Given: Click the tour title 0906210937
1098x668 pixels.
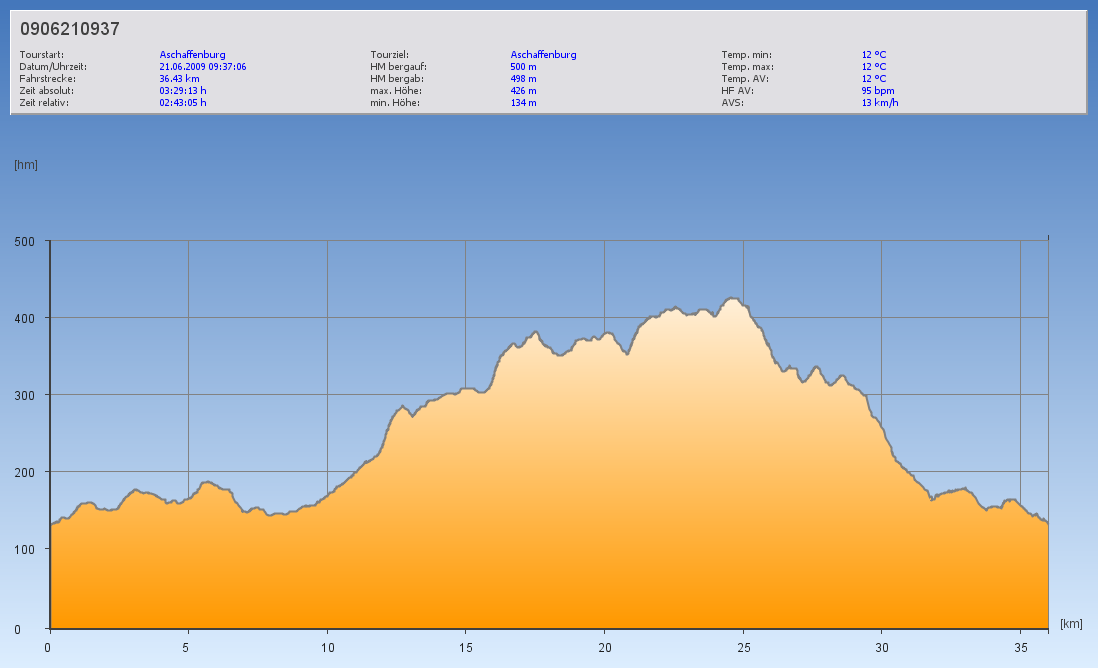Looking at the screenshot, I should [70, 30].
